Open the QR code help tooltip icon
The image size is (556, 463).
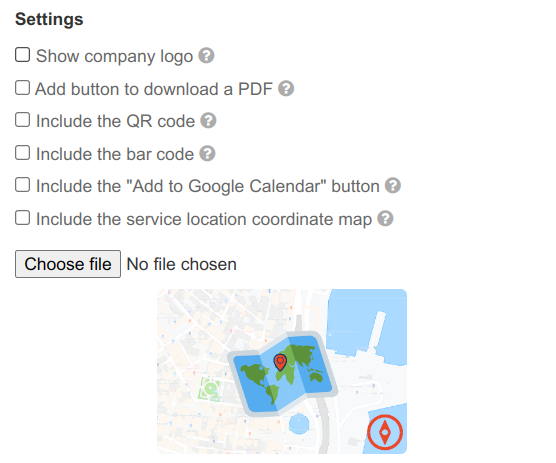[208, 121]
